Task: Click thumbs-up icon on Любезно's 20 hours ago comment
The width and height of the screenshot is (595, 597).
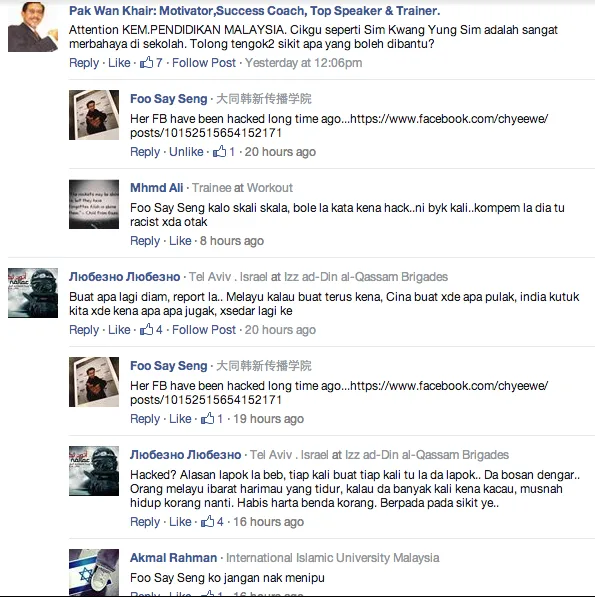Action: pos(146,329)
